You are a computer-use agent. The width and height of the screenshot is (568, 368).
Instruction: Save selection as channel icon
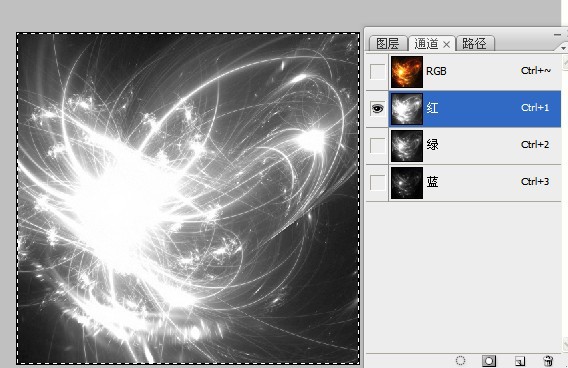coord(489,361)
